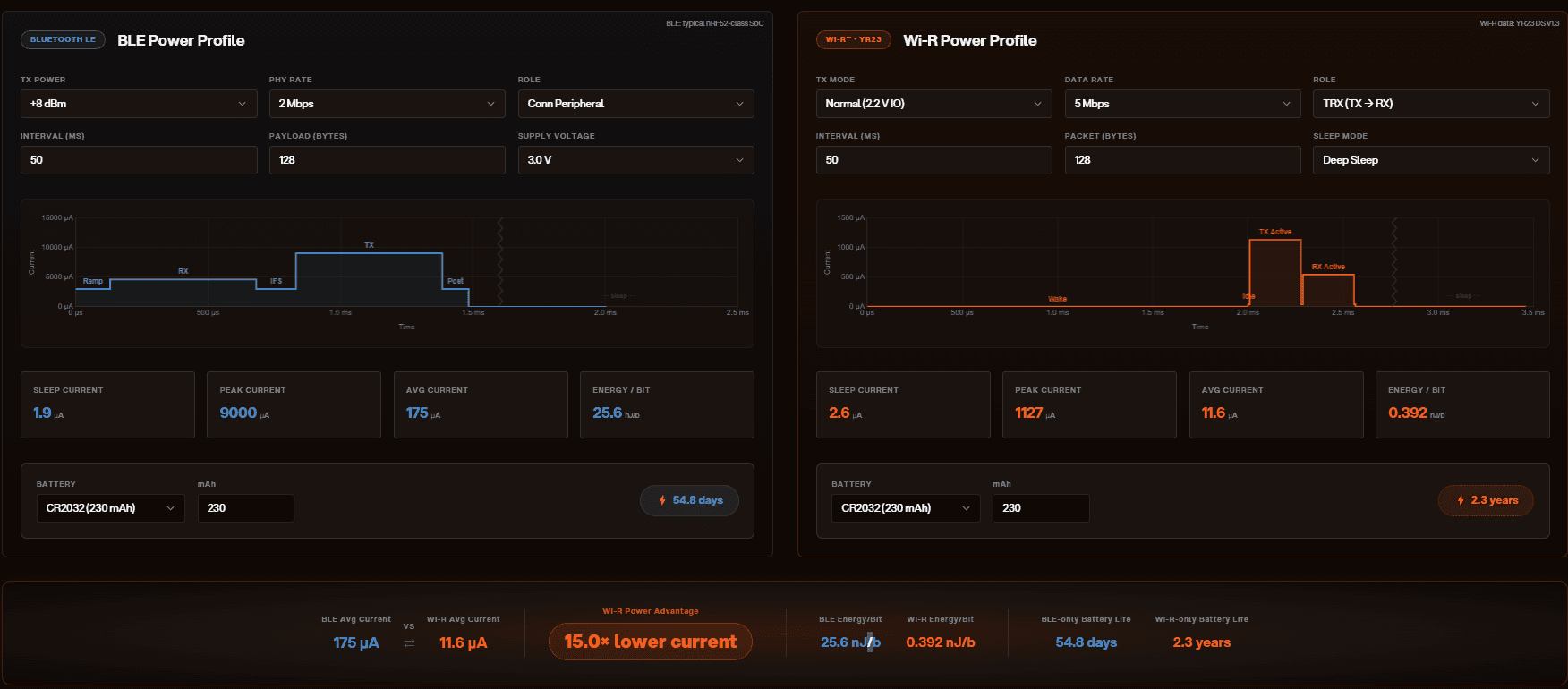Expand the Deep Sleep mode dropdown

1431,160
